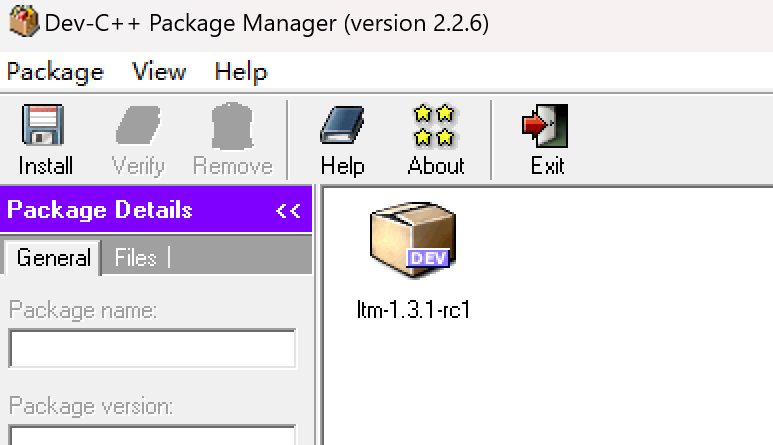Open Help via the blue book icon
Screen dimensions: 773x445
[x=342, y=125]
